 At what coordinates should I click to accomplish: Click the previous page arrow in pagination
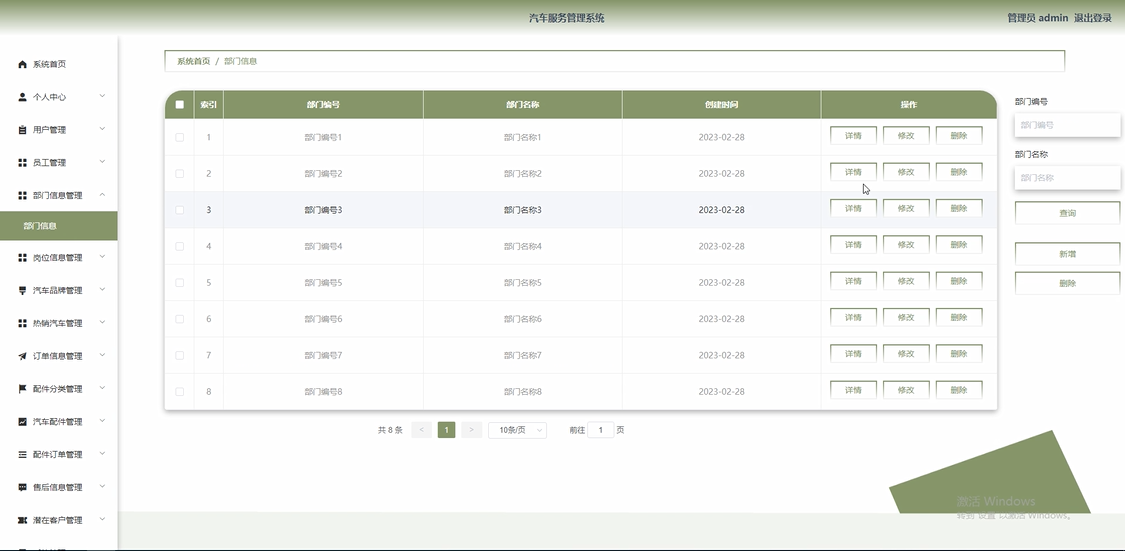pos(421,430)
